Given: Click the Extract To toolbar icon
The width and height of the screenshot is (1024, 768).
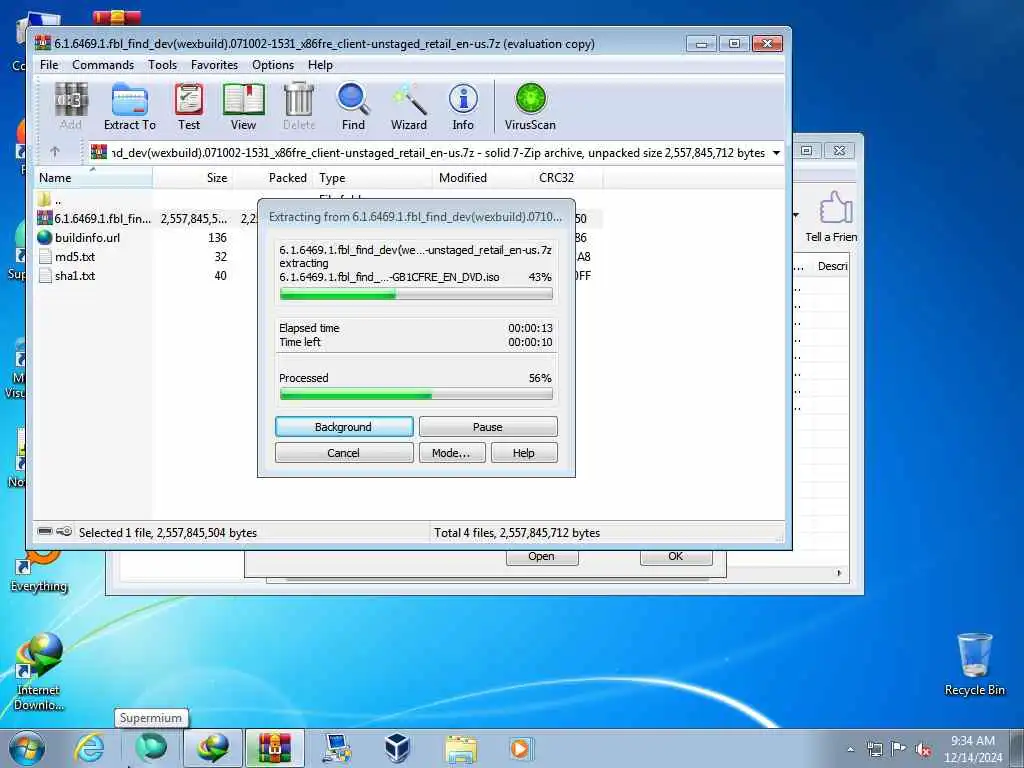Looking at the screenshot, I should pos(129,107).
